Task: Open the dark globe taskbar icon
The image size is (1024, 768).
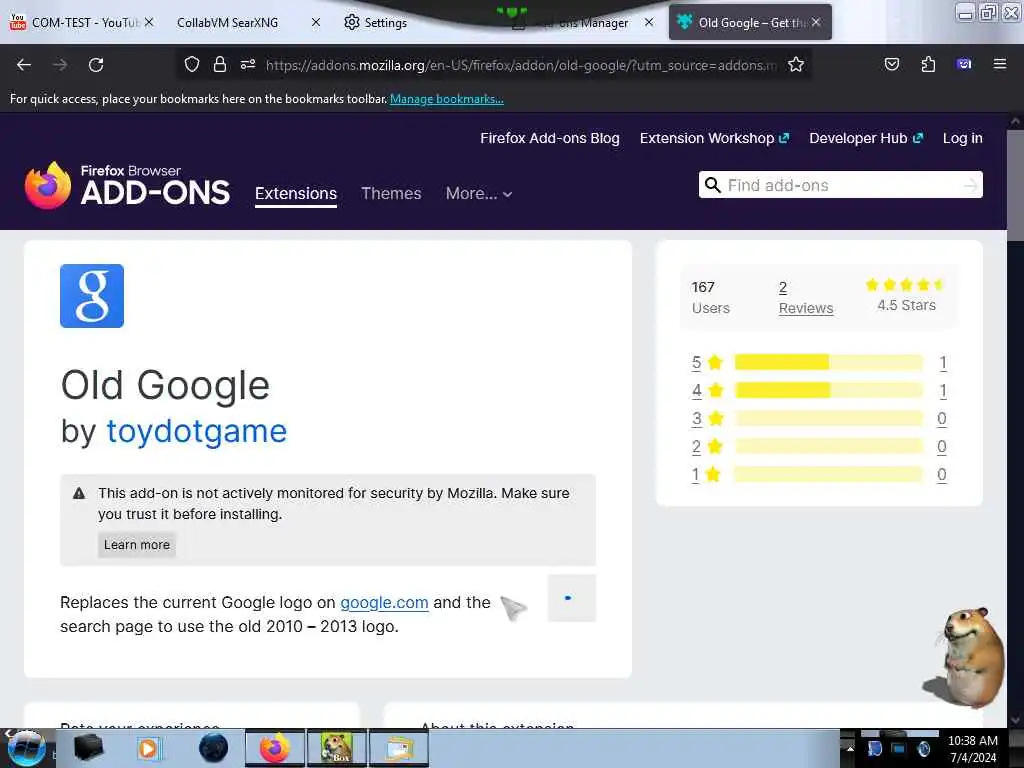Action: [214, 748]
